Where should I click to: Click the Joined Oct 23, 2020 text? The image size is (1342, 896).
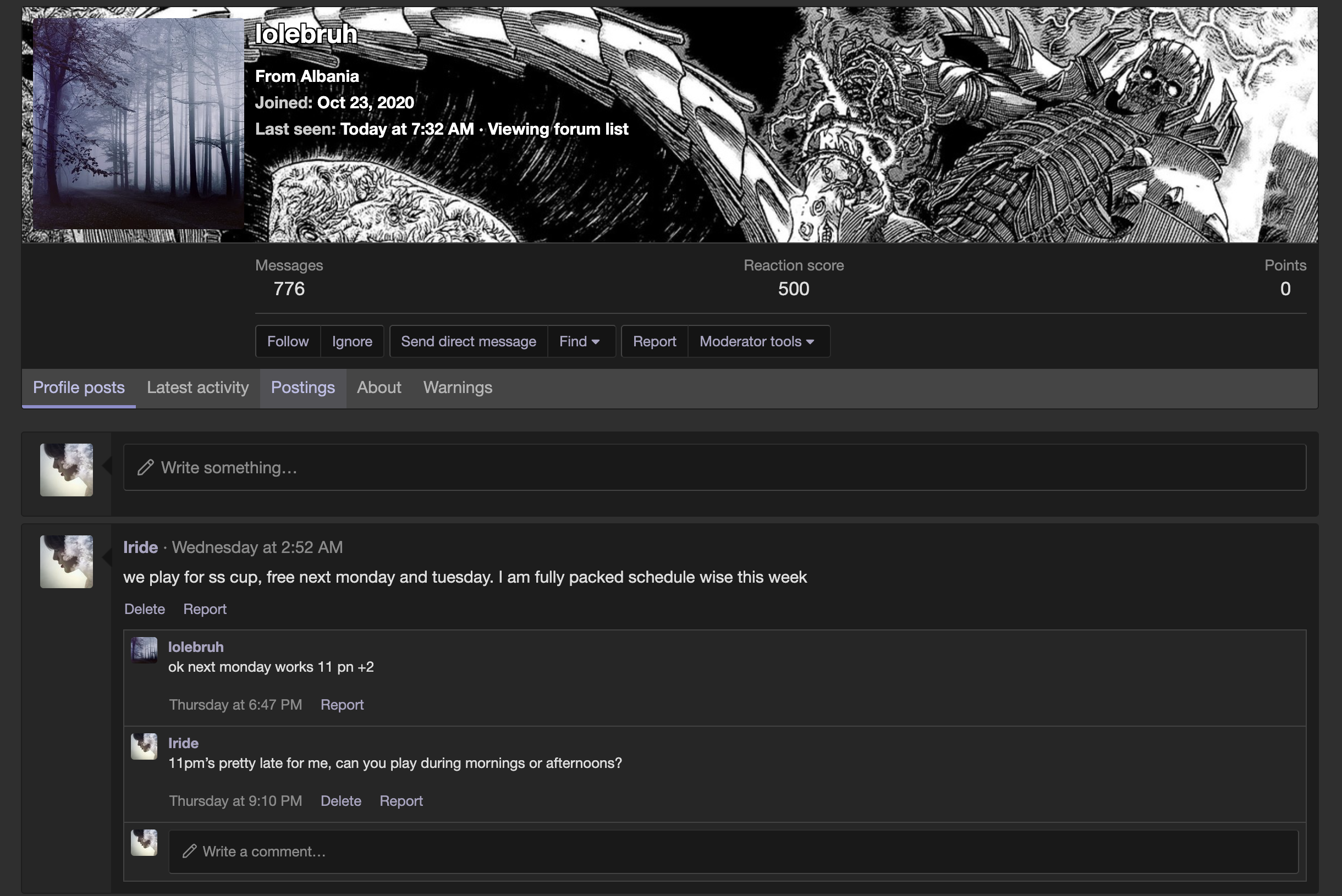(334, 102)
